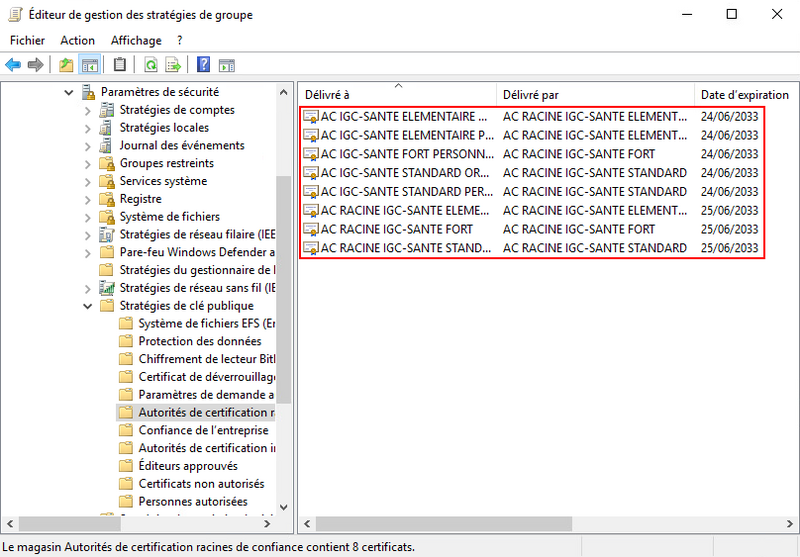Viewport: 800px width, 557px height.
Task: Collapse the Paramètres de sécurité node
Action: coord(69,92)
